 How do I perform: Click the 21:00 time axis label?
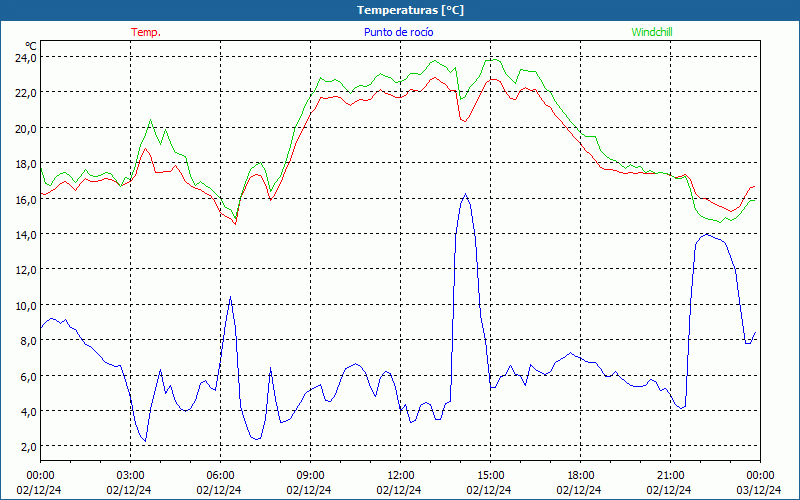coord(670,476)
